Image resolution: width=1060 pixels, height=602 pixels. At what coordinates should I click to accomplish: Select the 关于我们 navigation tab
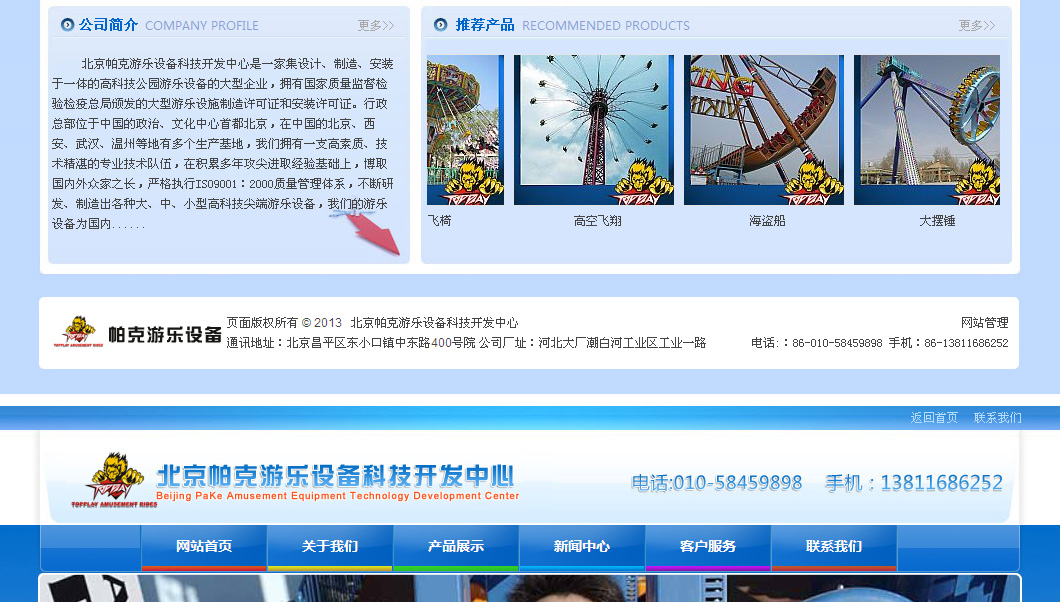pyautogui.click(x=330, y=547)
